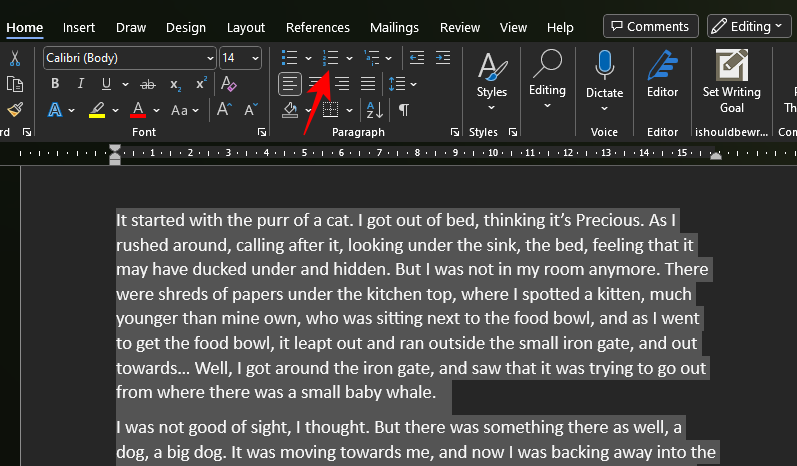Toggle show paragraph marks
The height and width of the screenshot is (466, 797).
click(x=404, y=110)
